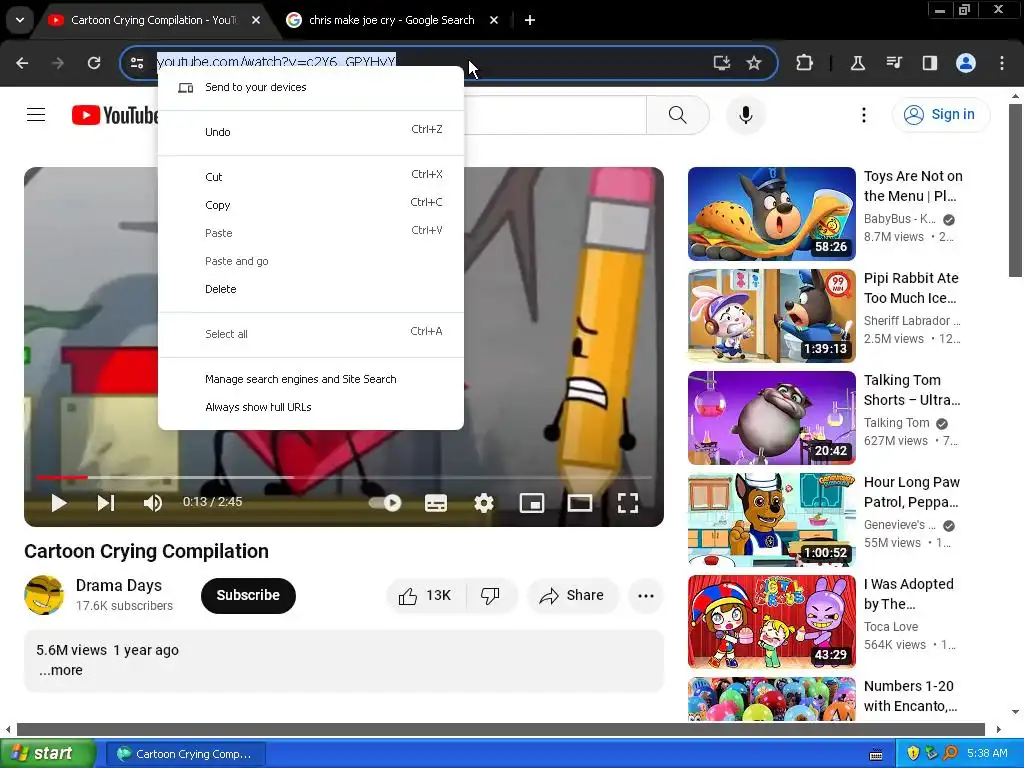Like the video (13K)
This screenshot has height=768, width=1024.
(x=426, y=596)
